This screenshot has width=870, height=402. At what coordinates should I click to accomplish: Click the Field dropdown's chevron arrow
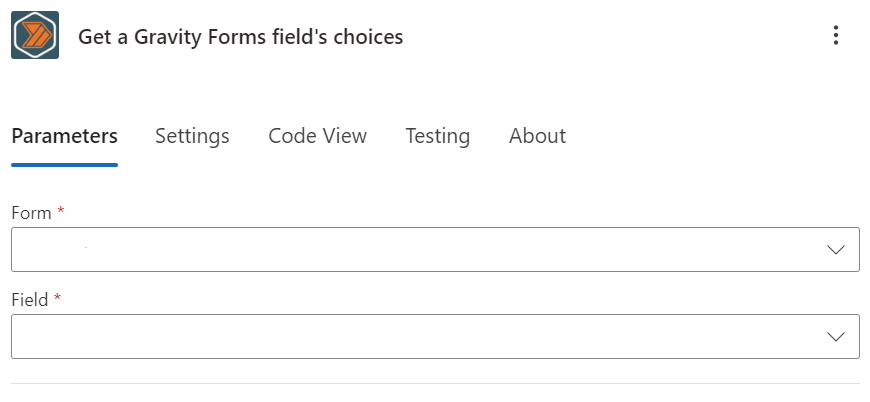pyautogui.click(x=836, y=337)
